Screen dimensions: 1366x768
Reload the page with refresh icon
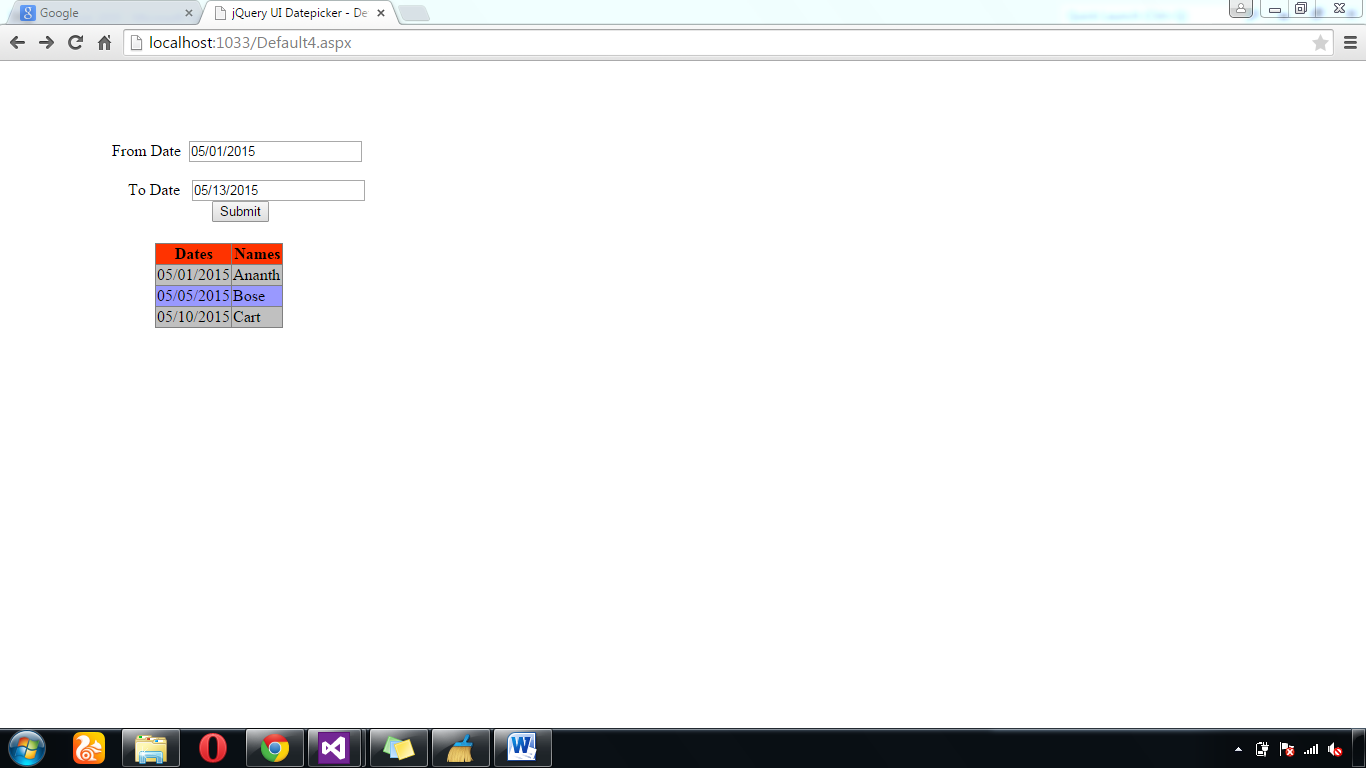coord(75,43)
